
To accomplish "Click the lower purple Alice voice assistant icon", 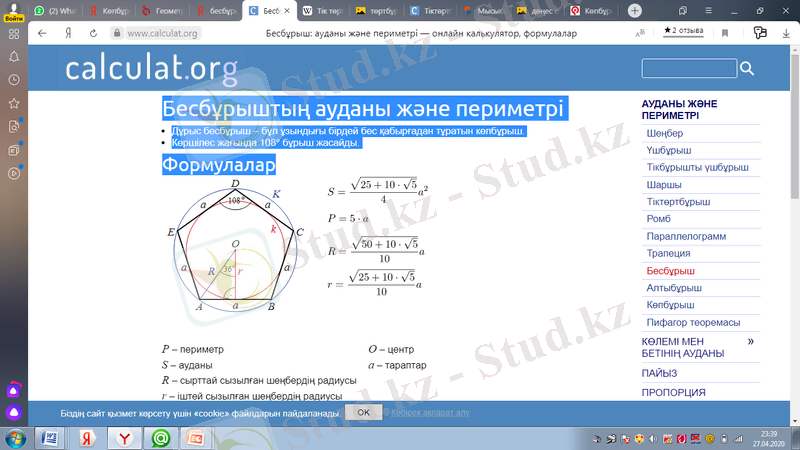I will coord(14,412).
